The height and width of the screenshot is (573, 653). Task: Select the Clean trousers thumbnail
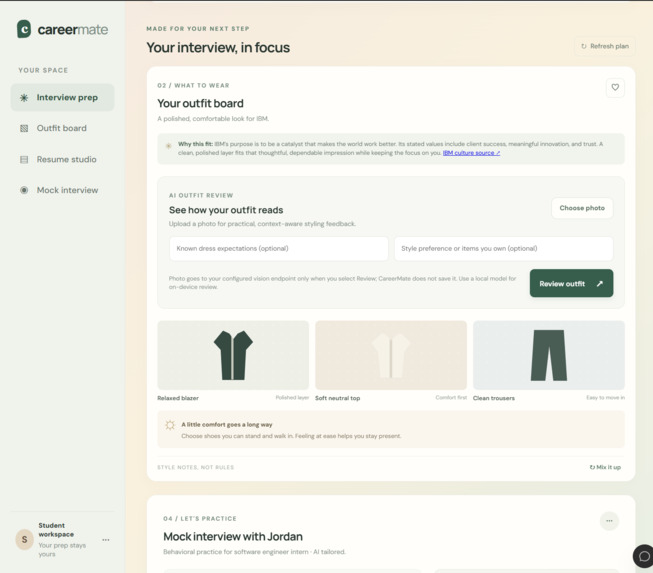tap(548, 355)
